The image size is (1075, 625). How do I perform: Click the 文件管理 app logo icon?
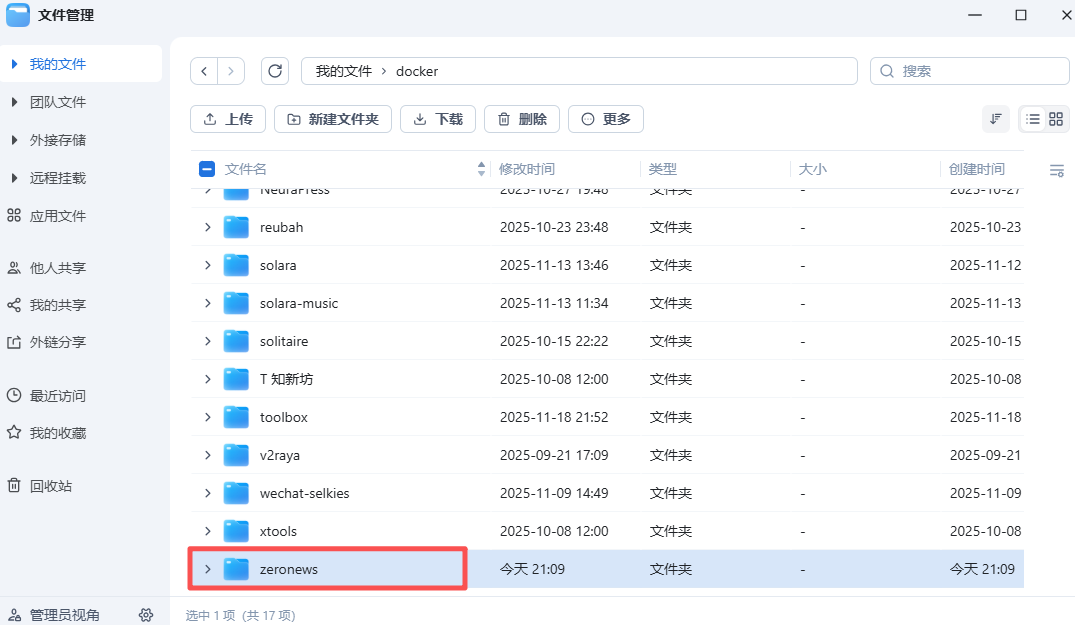click(17, 15)
